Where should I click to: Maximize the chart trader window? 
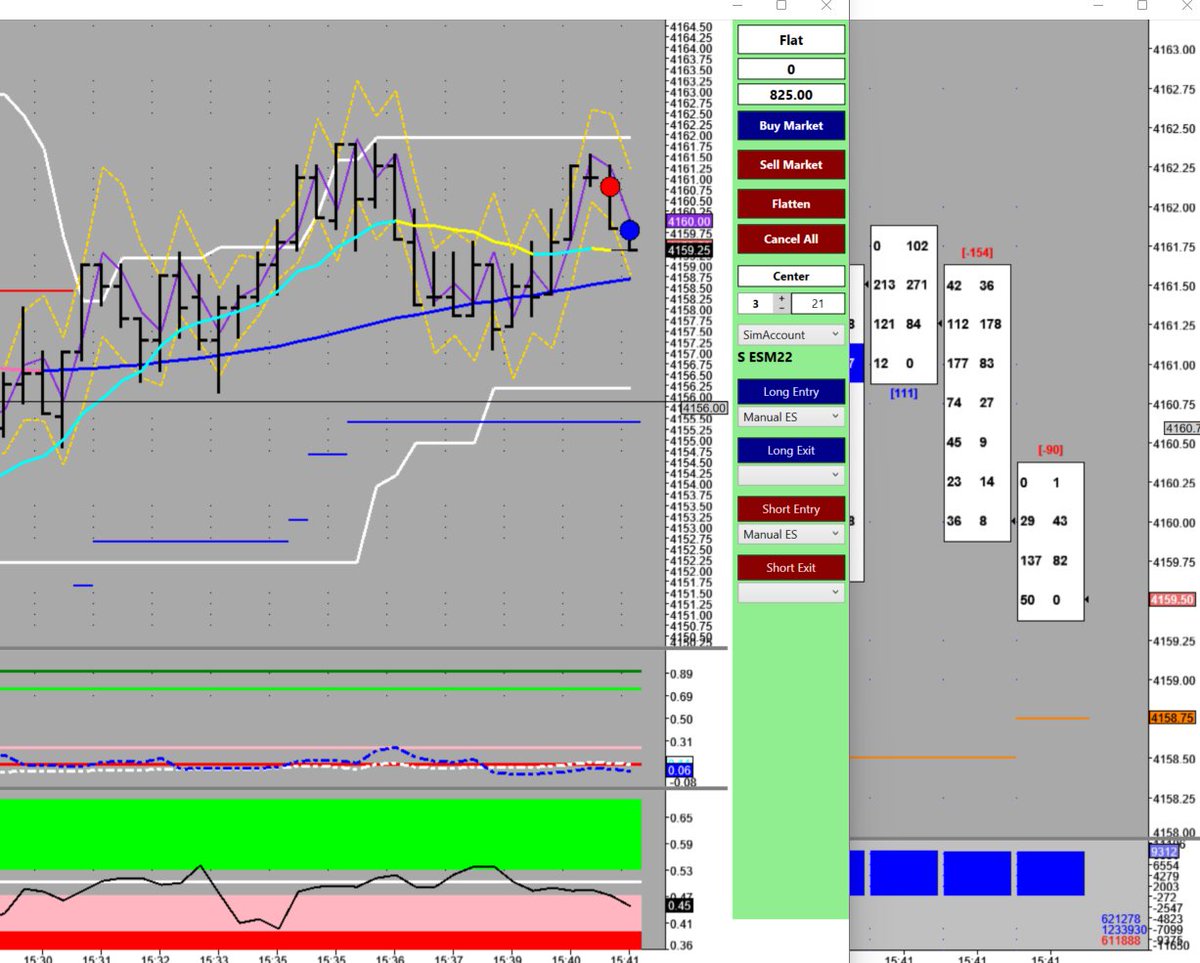click(781, 5)
